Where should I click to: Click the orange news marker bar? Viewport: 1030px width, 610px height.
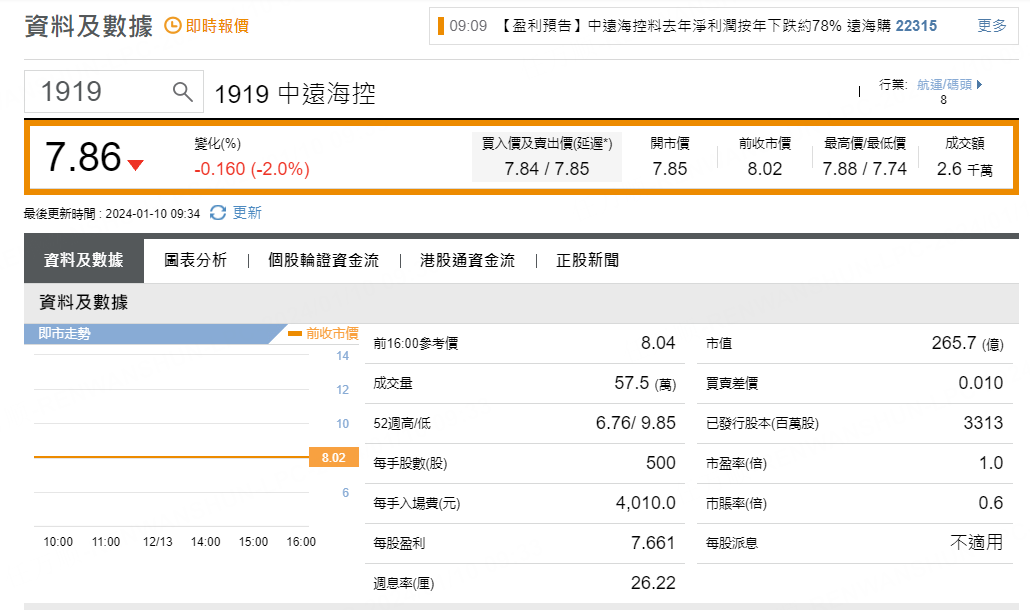441,26
